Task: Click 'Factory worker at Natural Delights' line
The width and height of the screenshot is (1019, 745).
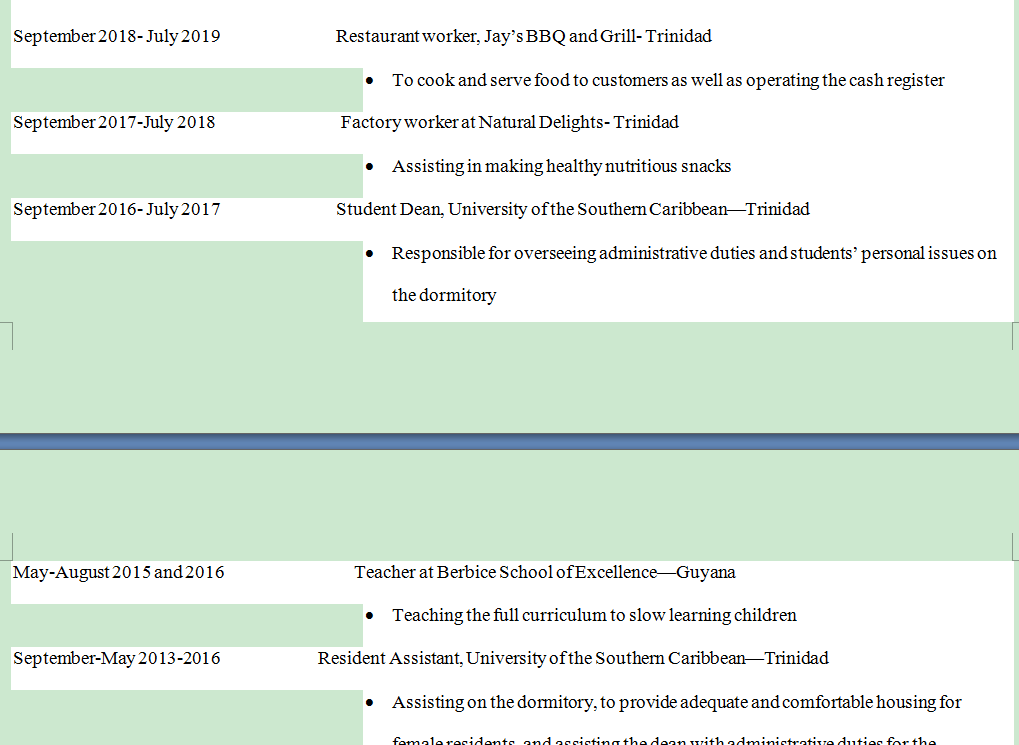Action: (x=509, y=123)
